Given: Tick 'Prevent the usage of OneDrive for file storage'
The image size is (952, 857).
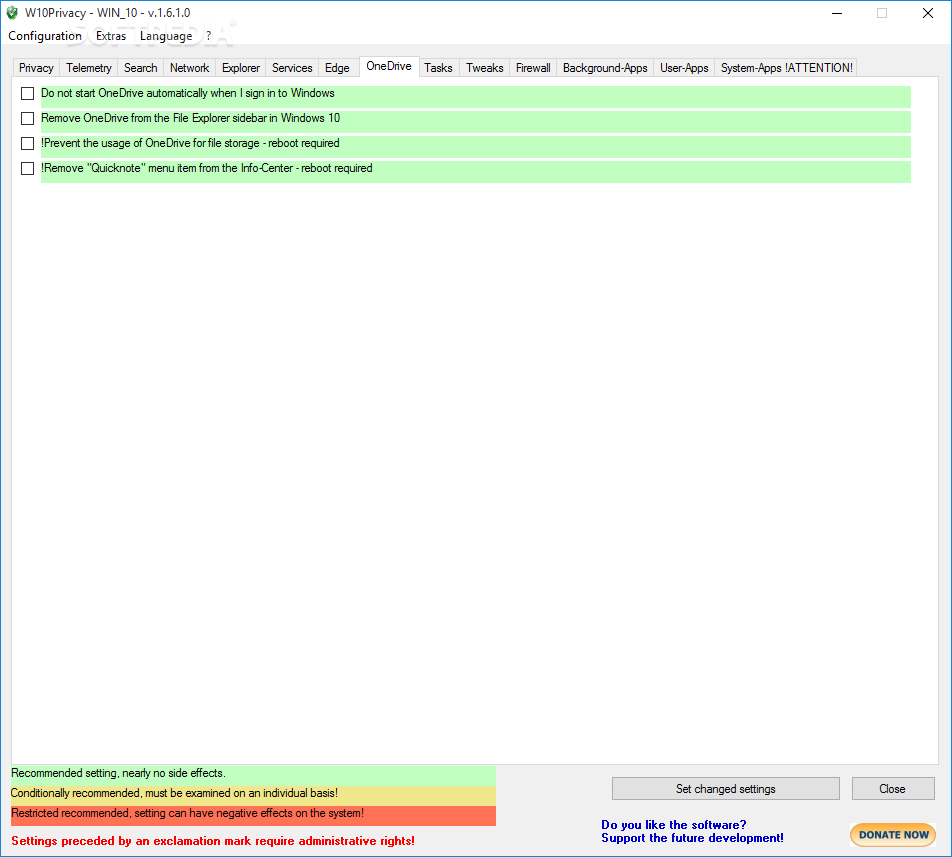Looking at the screenshot, I should click(x=27, y=143).
